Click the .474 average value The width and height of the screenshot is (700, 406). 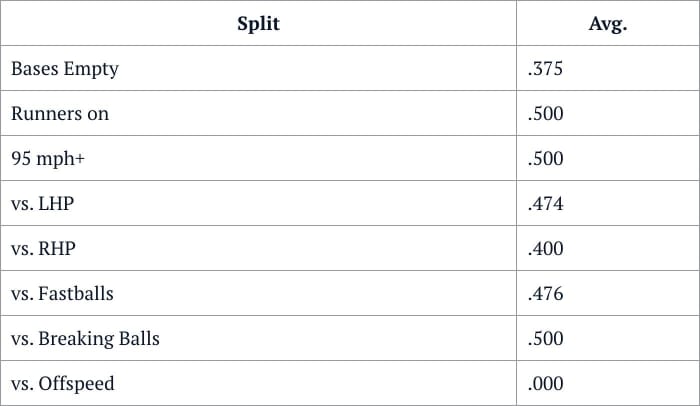pos(544,204)
